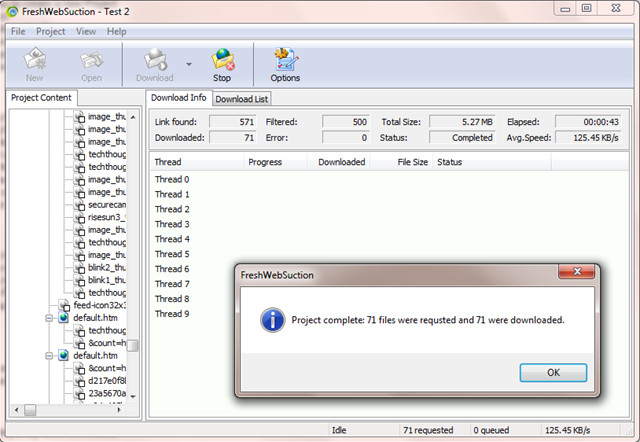
Task: Collapse the default.htm node containing d217e0f8
Action: click(49, 356)
